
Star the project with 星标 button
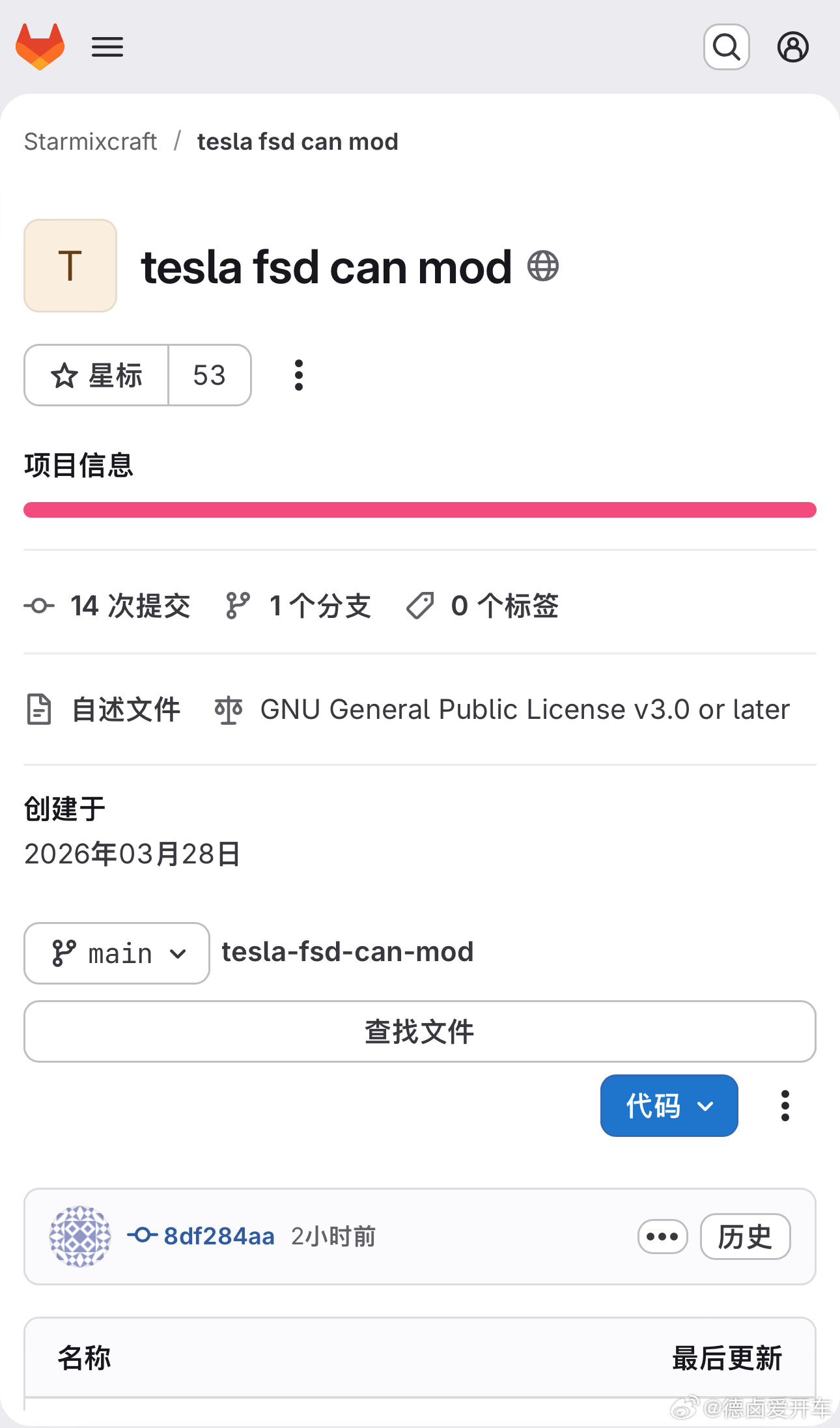[x=96, y=375]
